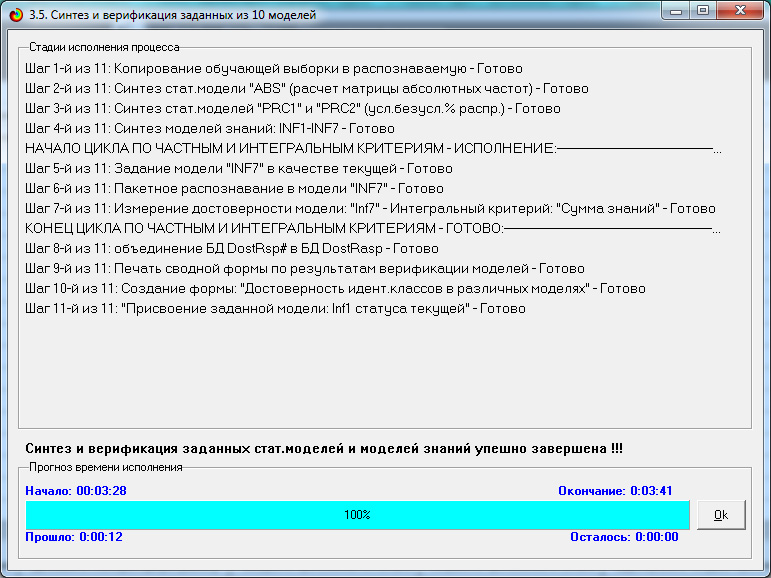Maximize the dialog window
The height and width of the screenshot is (578, 771).
[x=703, y=12]
